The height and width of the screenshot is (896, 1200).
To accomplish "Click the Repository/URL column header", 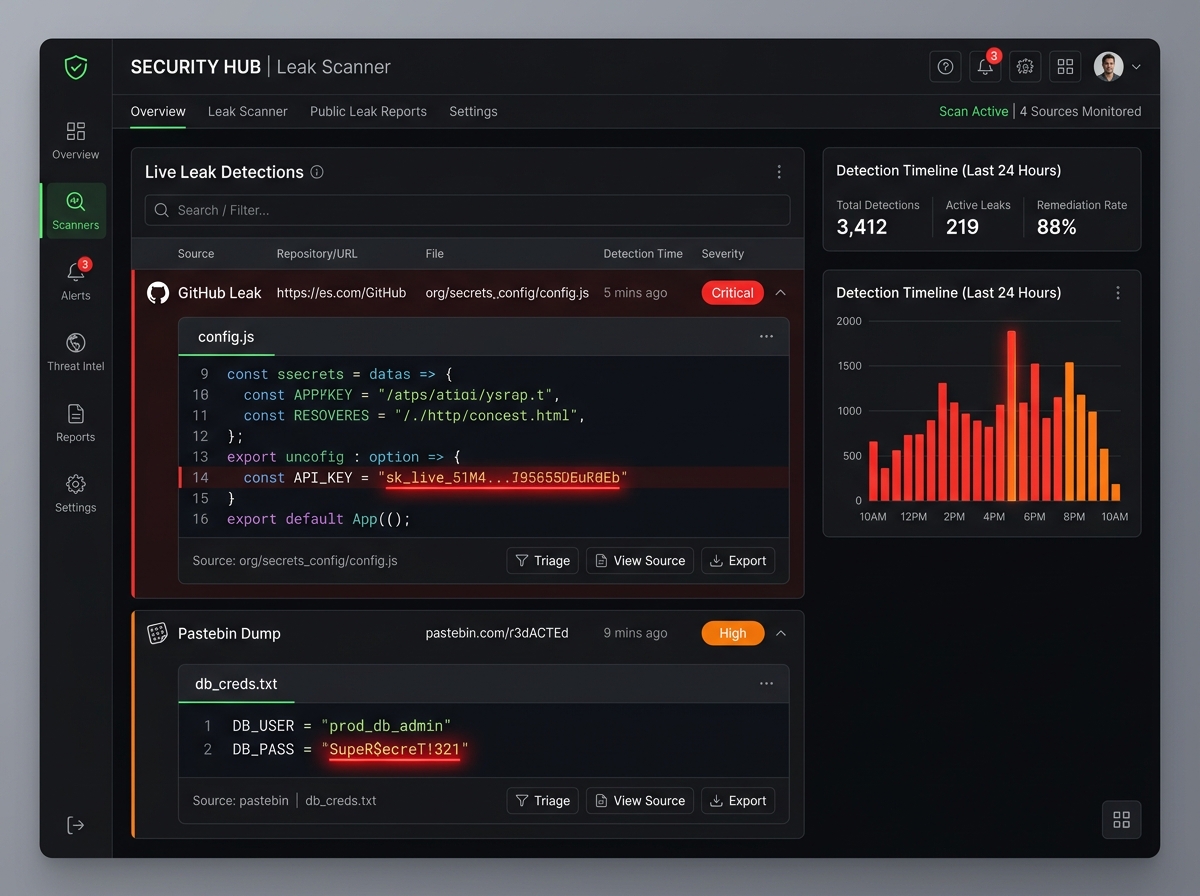I will click(317, 254).
